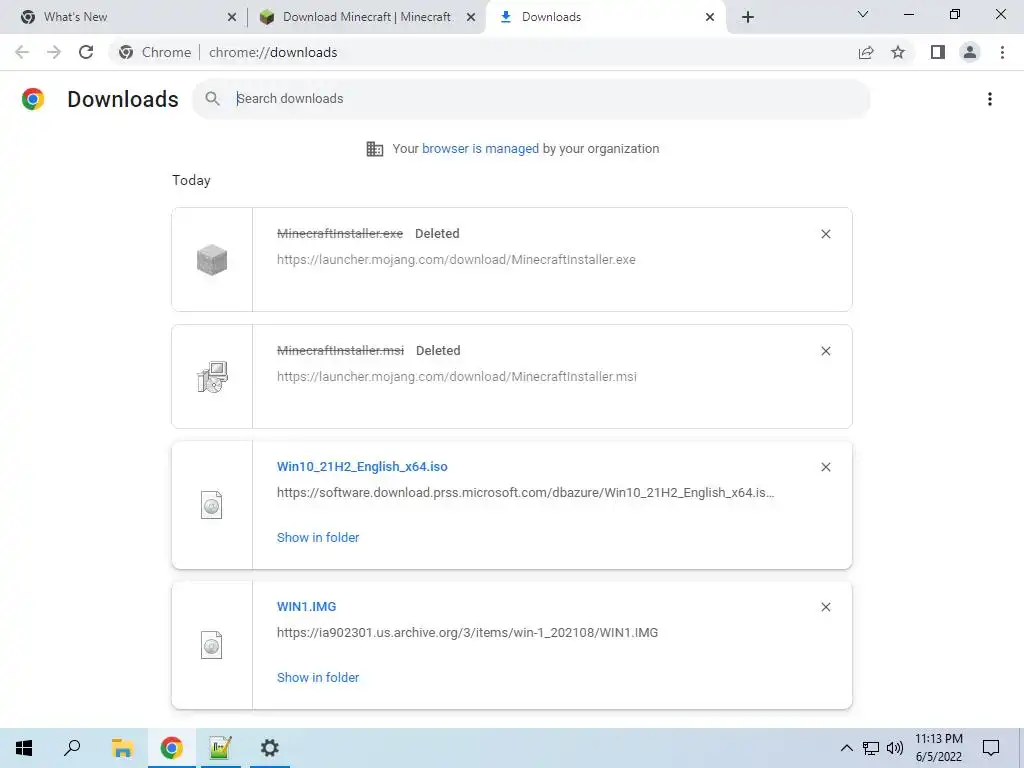The image size is (1024, 768).
Task: Click the archive.org WIN1.IMG URL
Action: pos(467,632)
